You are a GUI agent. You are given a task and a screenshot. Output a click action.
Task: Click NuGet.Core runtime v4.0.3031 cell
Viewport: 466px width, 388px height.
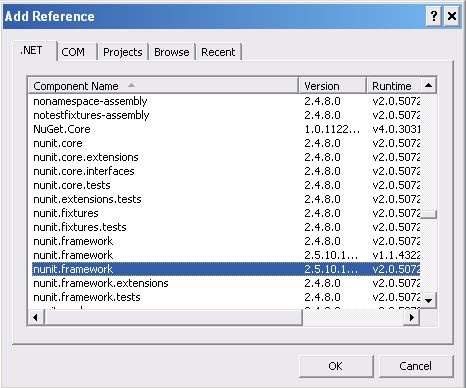pyautogui.click(x=396, y=129)
